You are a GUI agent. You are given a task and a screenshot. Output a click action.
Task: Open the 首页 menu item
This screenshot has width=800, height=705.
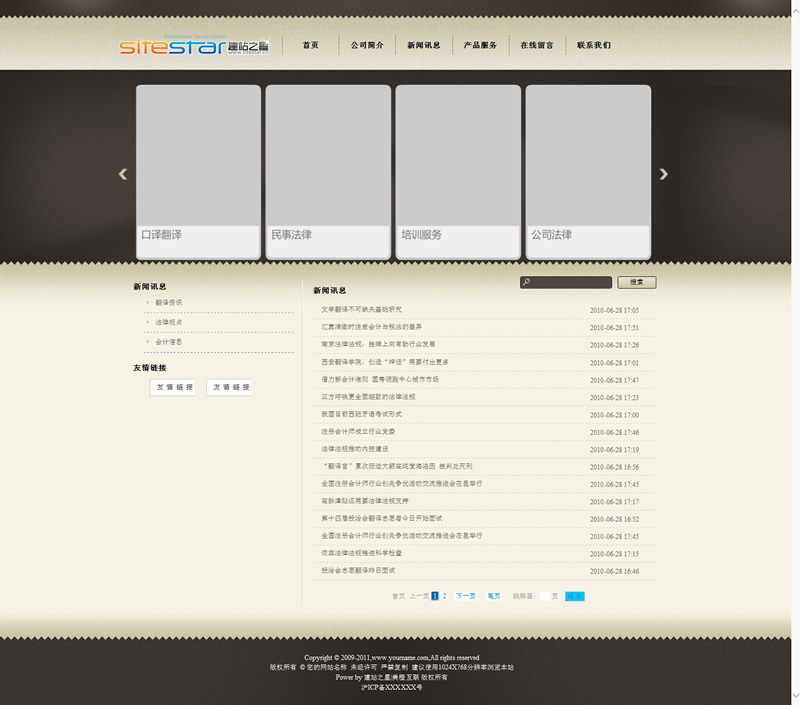[311, 45]
